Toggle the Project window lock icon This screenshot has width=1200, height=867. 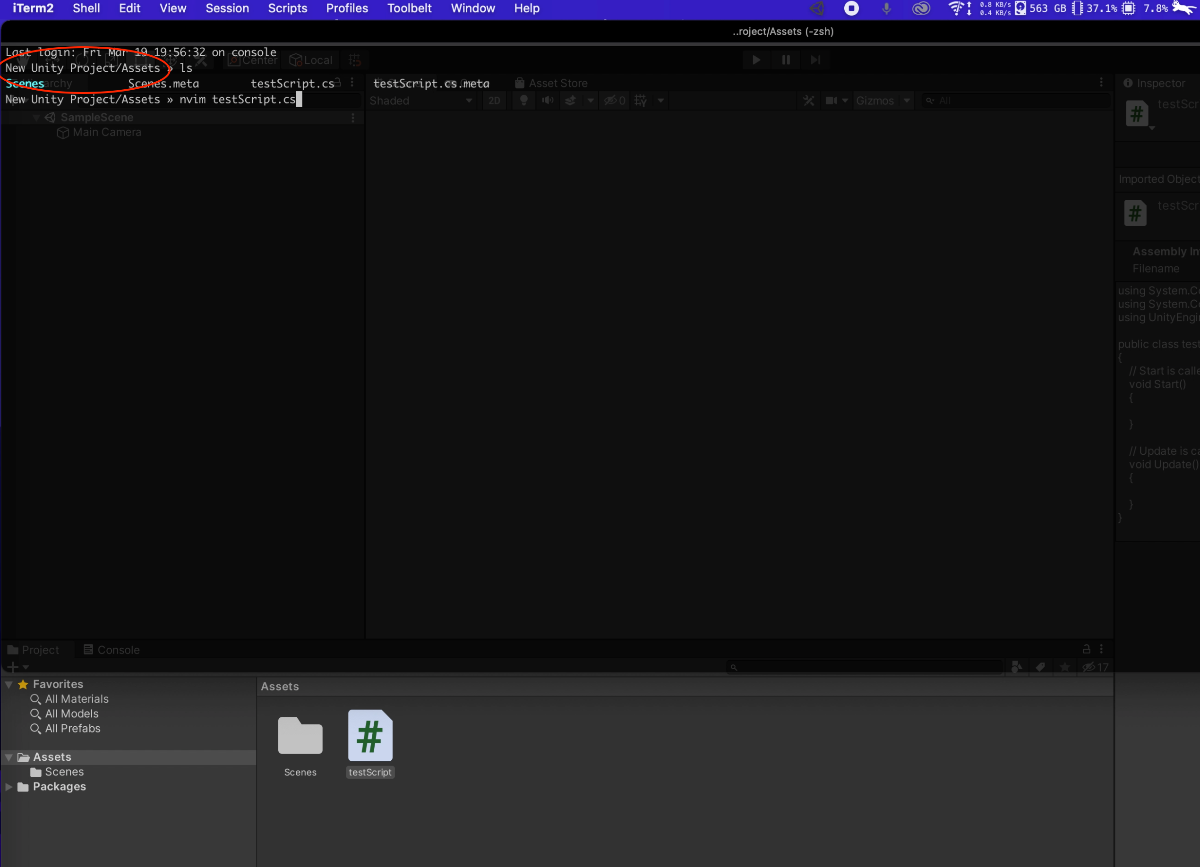(1086, 649)
